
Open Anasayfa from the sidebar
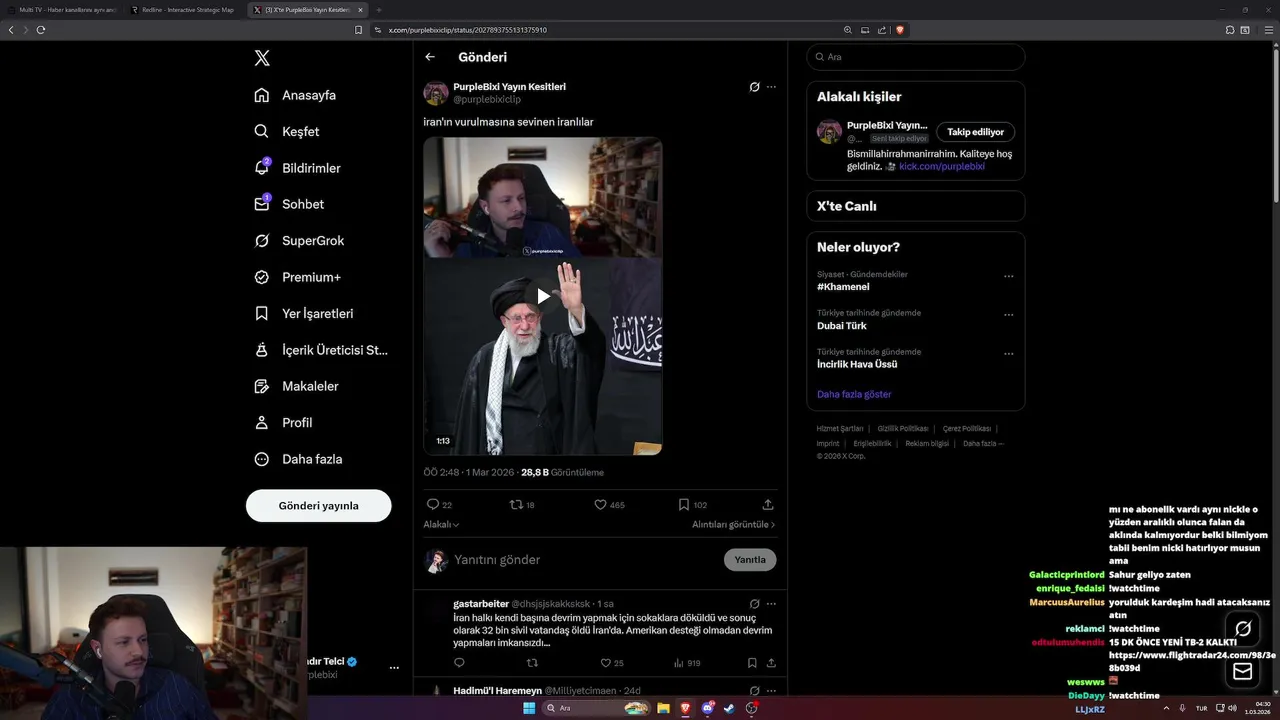295,95
